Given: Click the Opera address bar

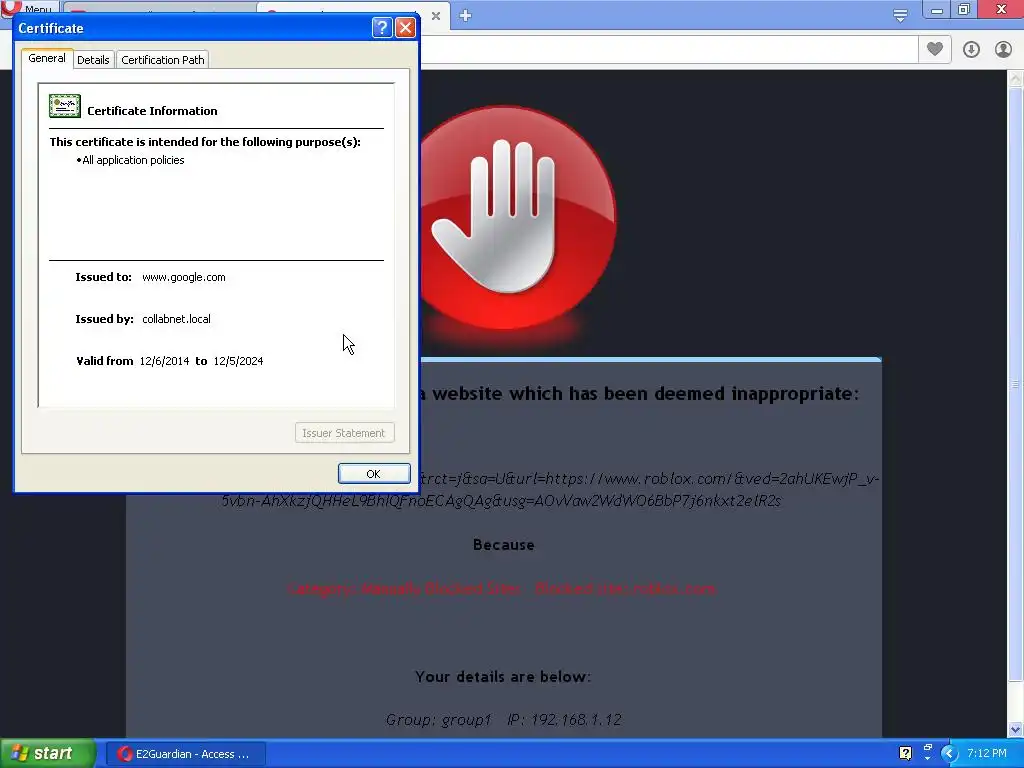Looking at the screenshot, I should pos(669,50).
